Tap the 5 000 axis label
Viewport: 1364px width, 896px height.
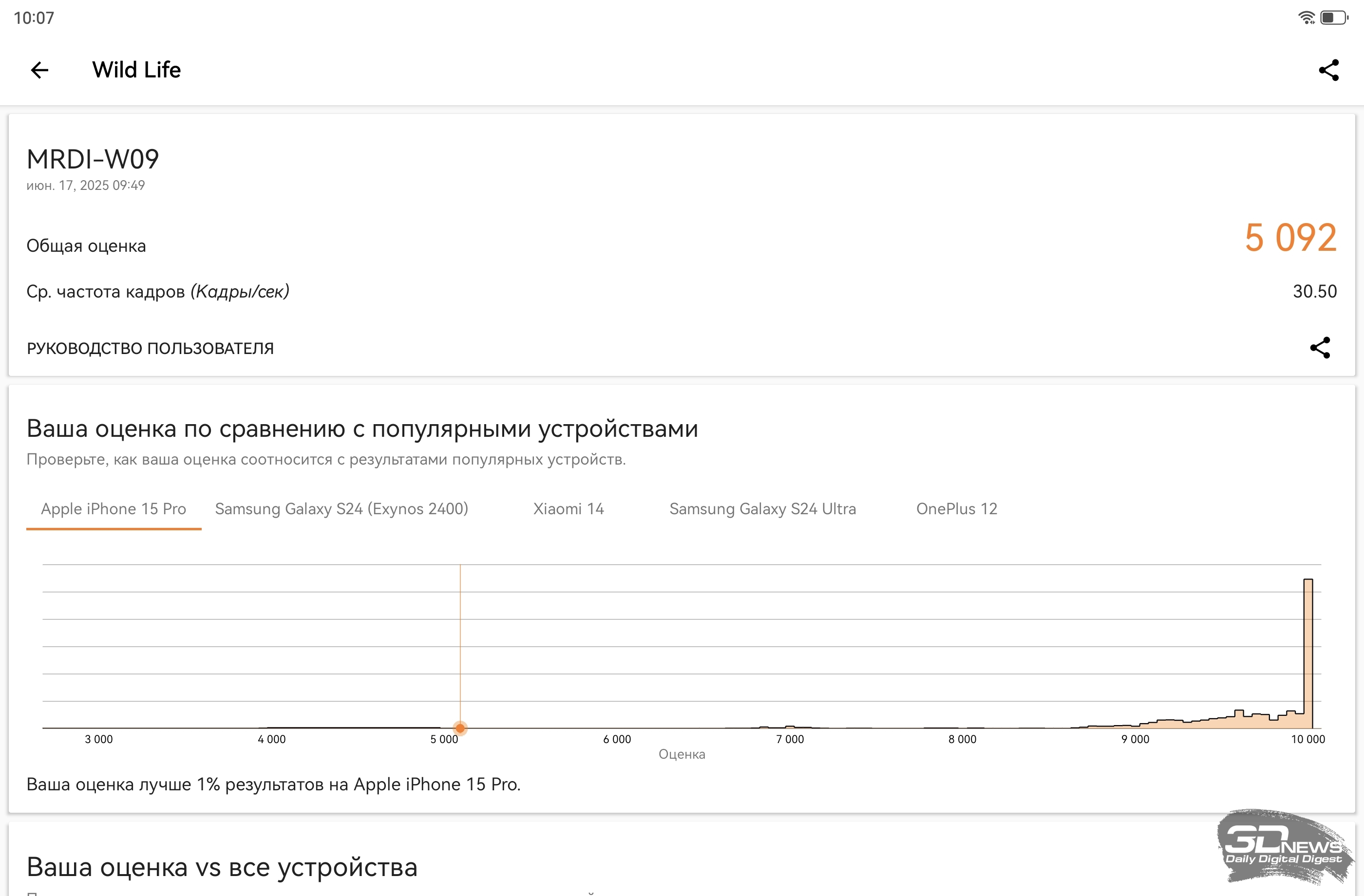pos(444,740)
